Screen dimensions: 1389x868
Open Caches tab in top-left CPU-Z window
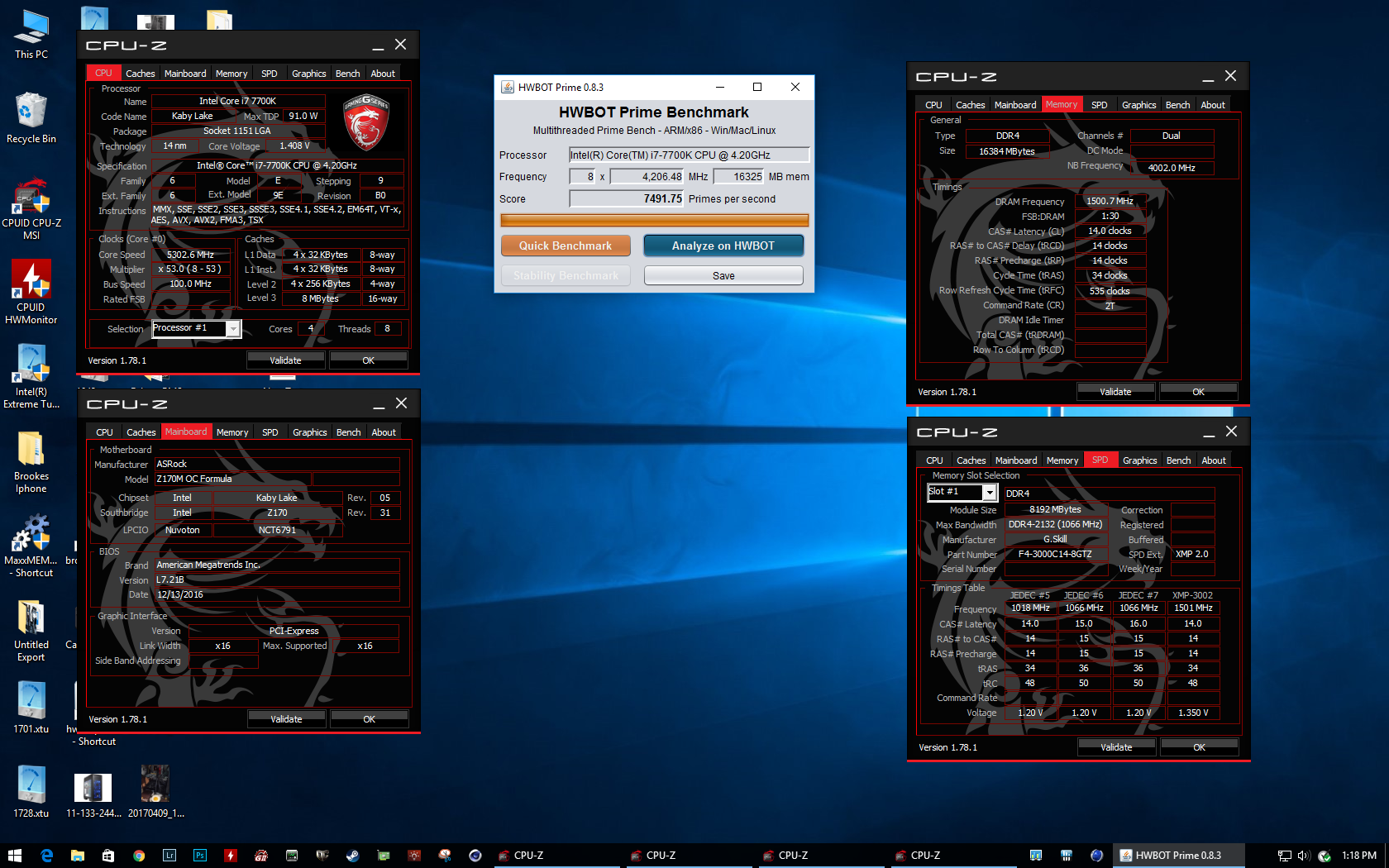click(x=140, y=74)
